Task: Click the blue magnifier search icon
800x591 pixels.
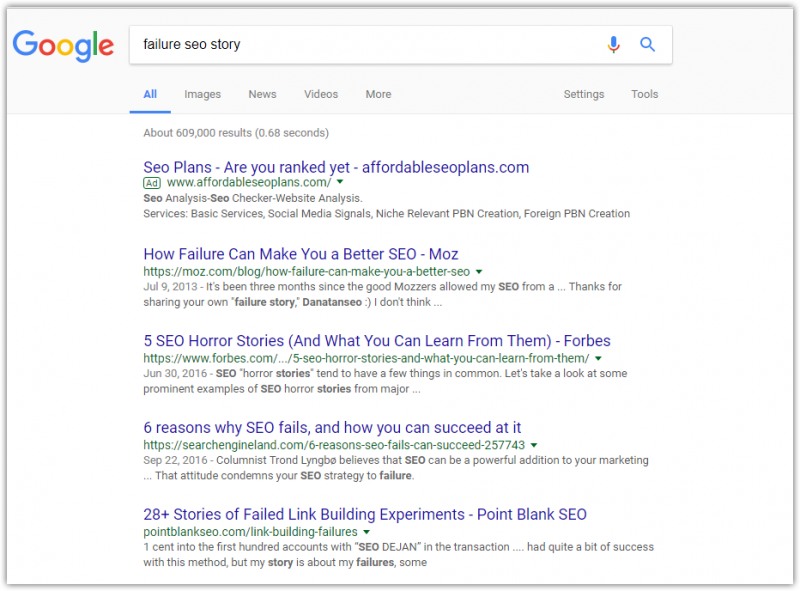Action: (647, 45)
